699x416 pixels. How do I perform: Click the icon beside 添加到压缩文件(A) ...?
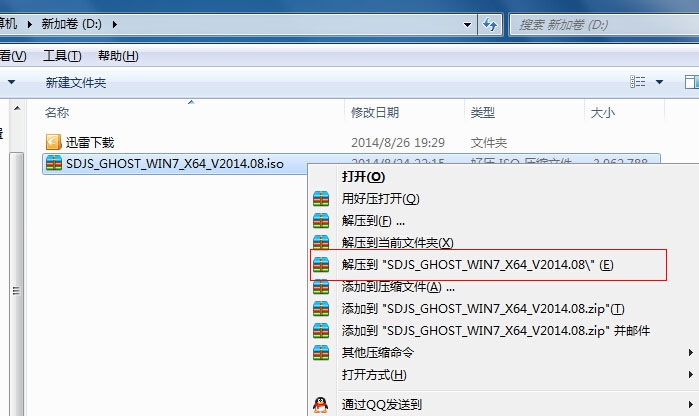click(x=321, y=286)
